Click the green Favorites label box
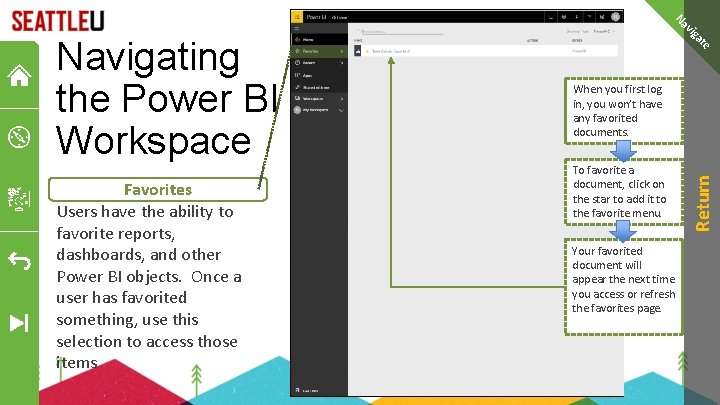This screenshot has width=720, height=405. pos(158,189)
